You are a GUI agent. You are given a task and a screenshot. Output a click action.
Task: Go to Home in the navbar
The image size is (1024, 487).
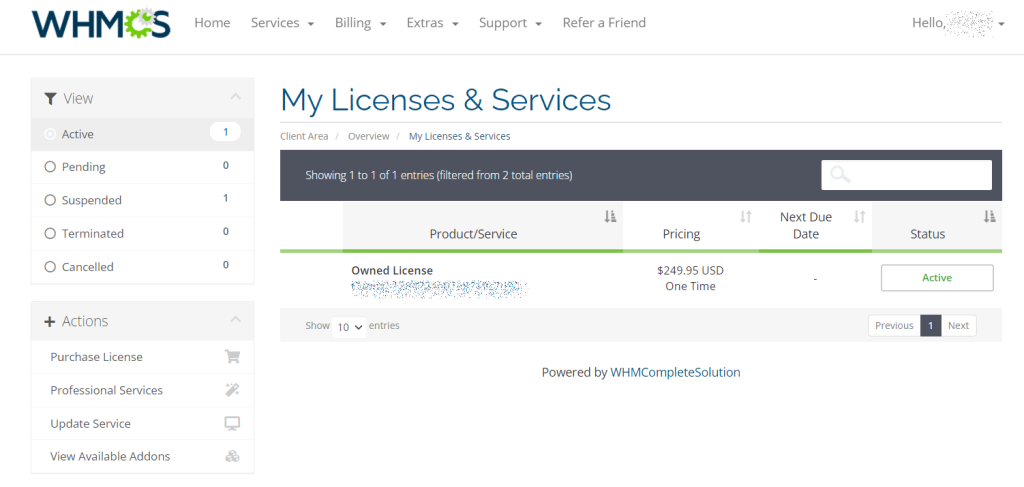coord(212,23)
